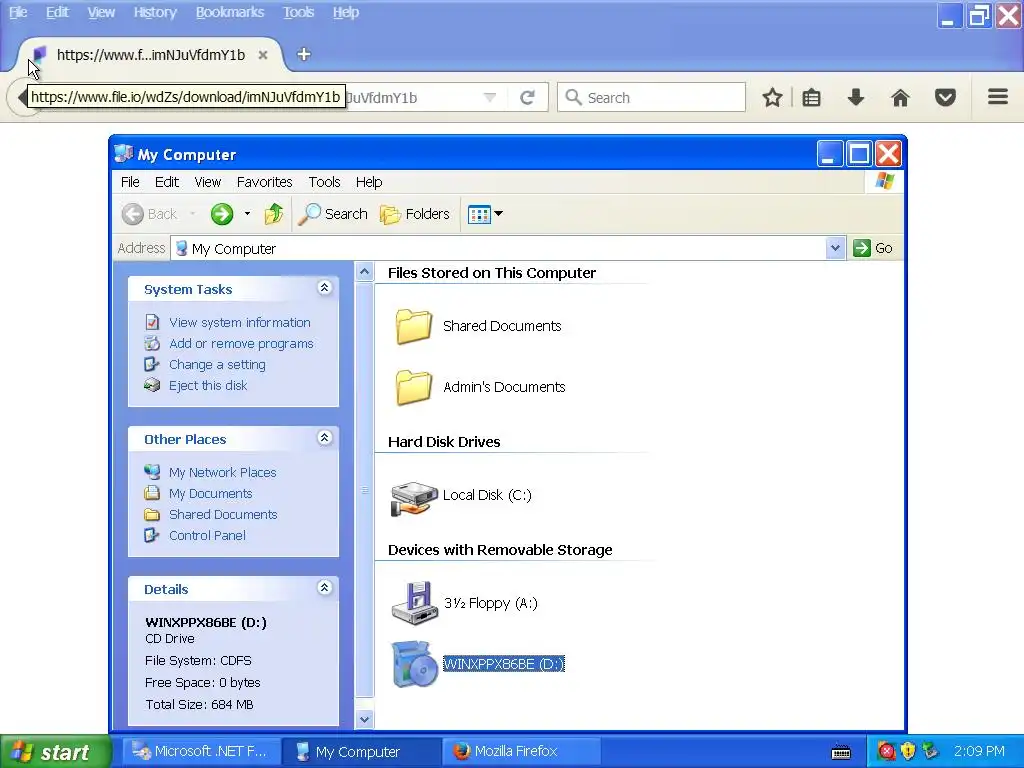Click the left pane scroll up arrow
This screenshot has height=768, width=1024.
click(x=364, y=271)
